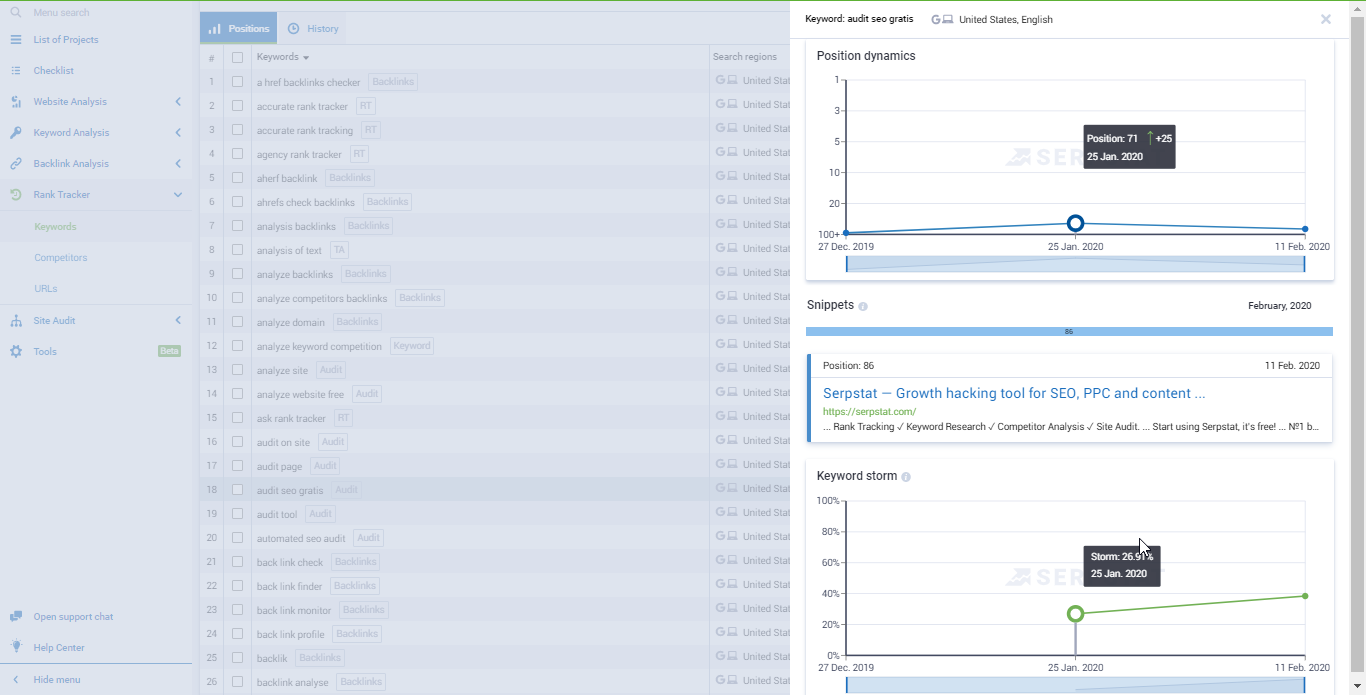Click the blue snippets position bar 86

(x=1069, y=331)
